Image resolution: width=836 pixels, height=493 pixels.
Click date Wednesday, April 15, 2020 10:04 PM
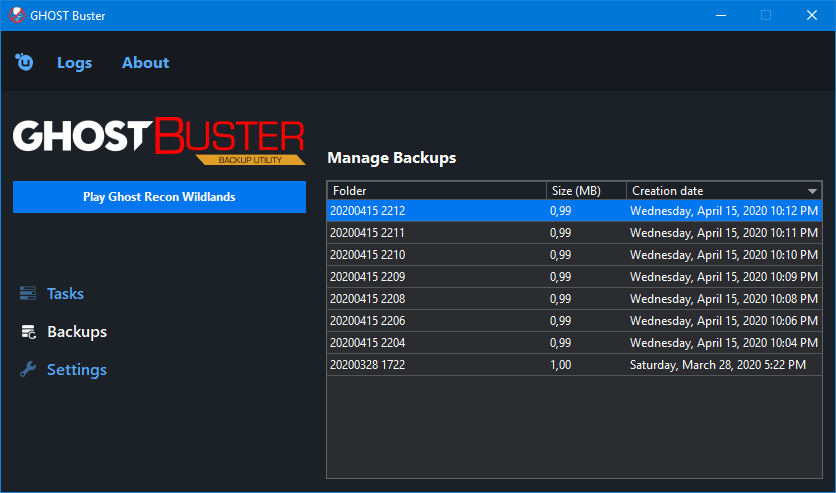point(724,343)
